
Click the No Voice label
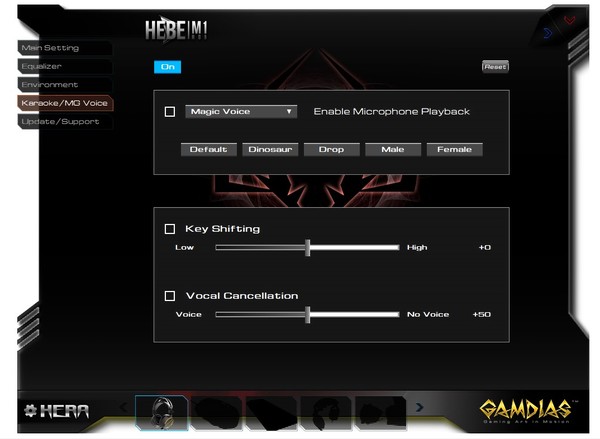point(428,315)
